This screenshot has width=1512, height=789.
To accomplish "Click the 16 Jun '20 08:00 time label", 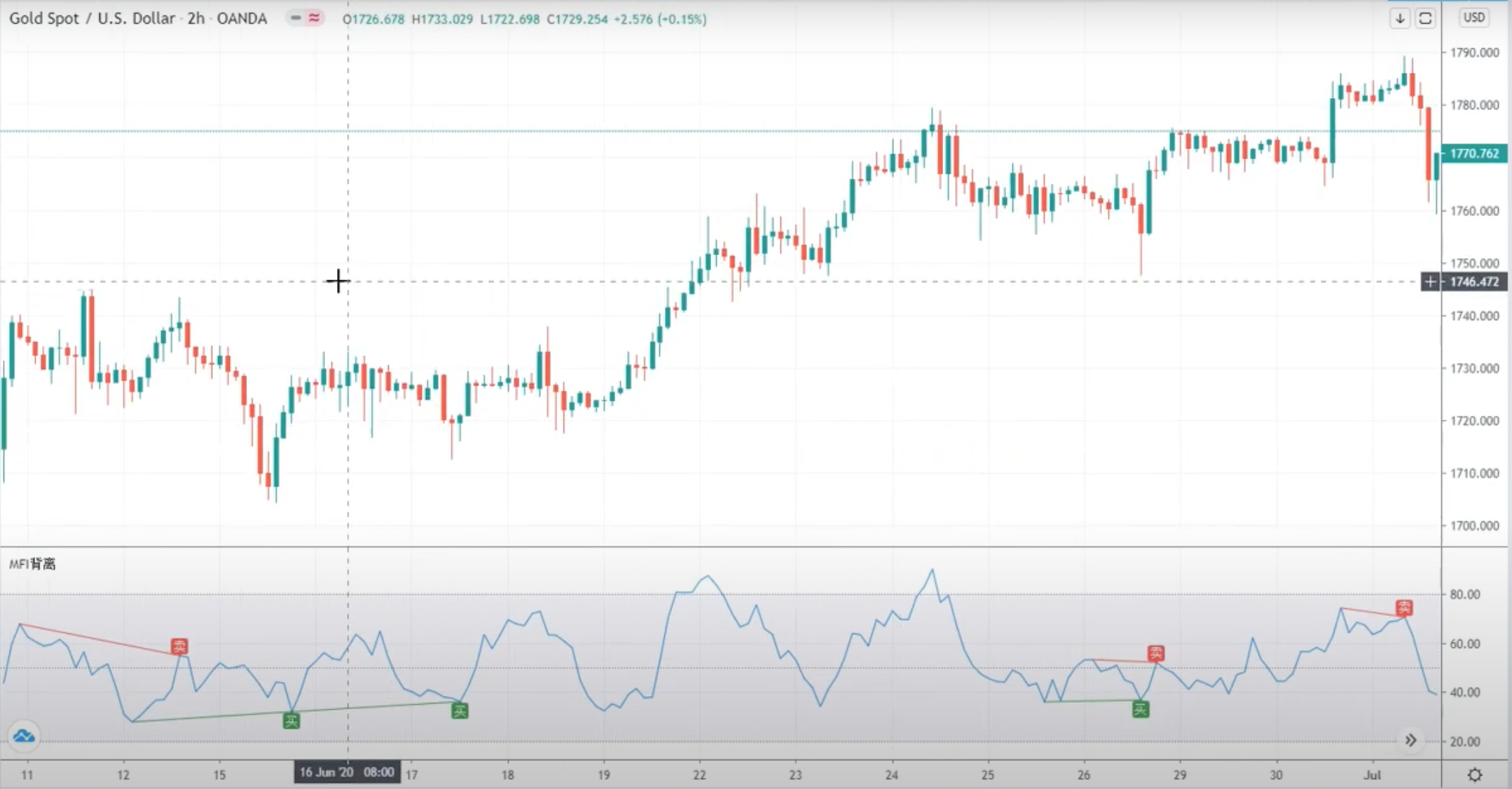I will [347, 772].
